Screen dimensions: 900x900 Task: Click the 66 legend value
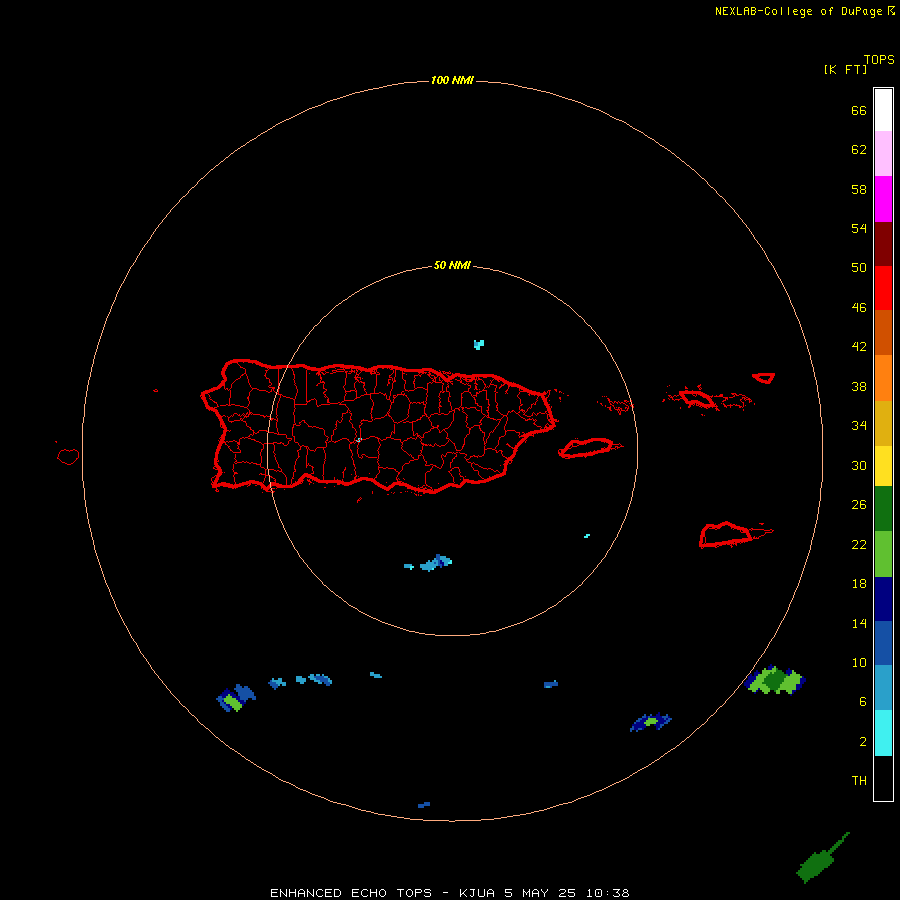point(859,110)
